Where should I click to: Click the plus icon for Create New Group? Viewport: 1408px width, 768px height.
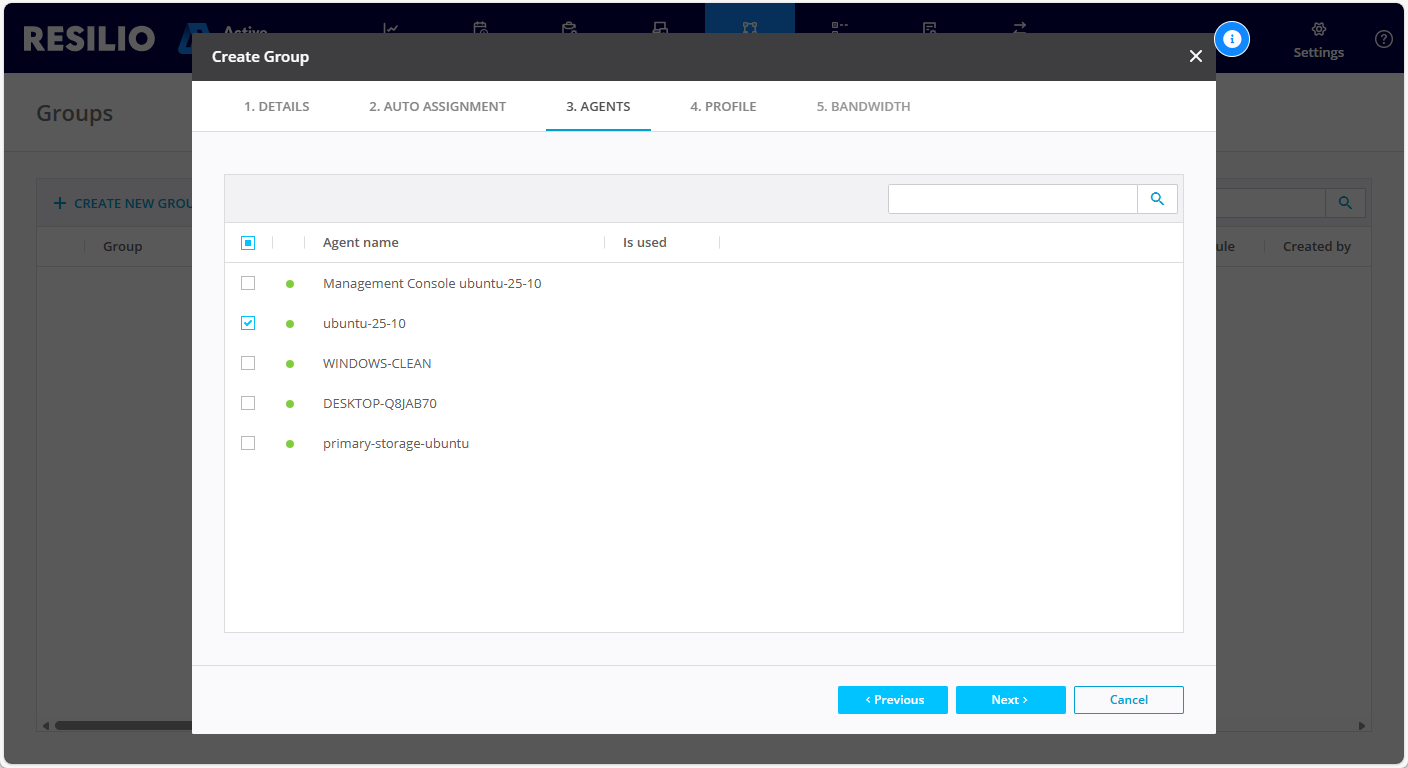(x=60, y=203)
